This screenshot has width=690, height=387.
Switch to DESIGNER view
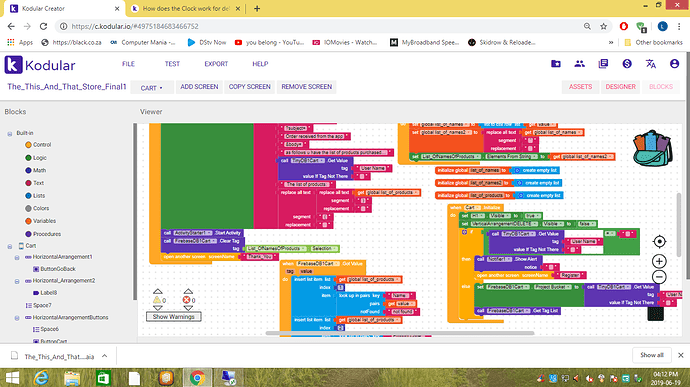coord(620,87)
